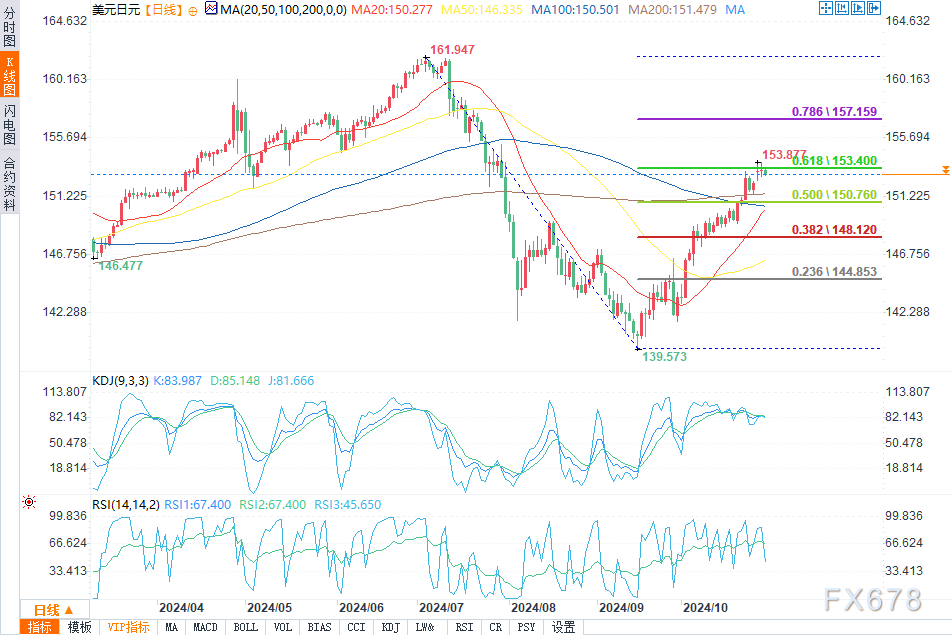
Task: Open the VIP指标 tab
Action: tap(128, 627)
